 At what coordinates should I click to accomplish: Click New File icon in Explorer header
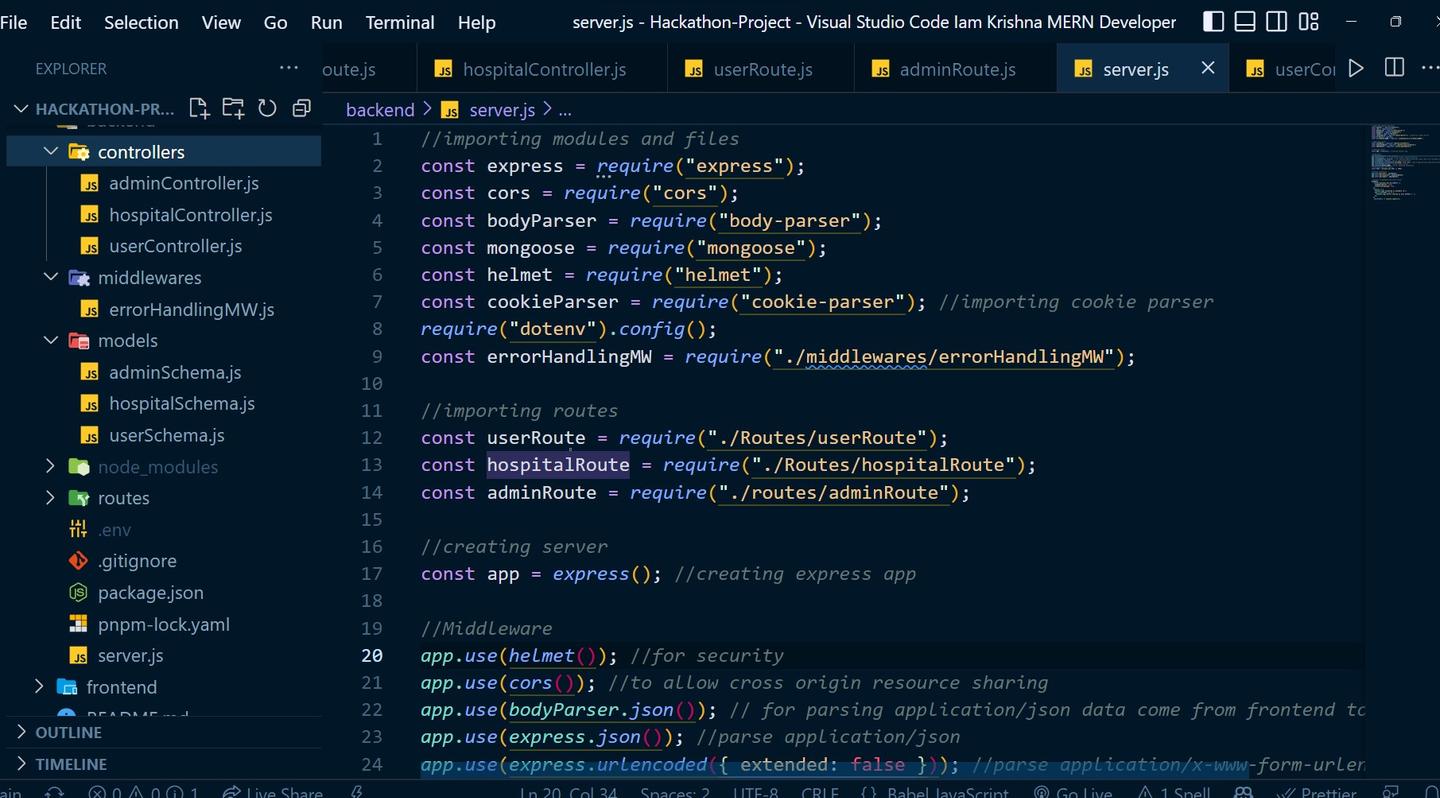(199, 108)
